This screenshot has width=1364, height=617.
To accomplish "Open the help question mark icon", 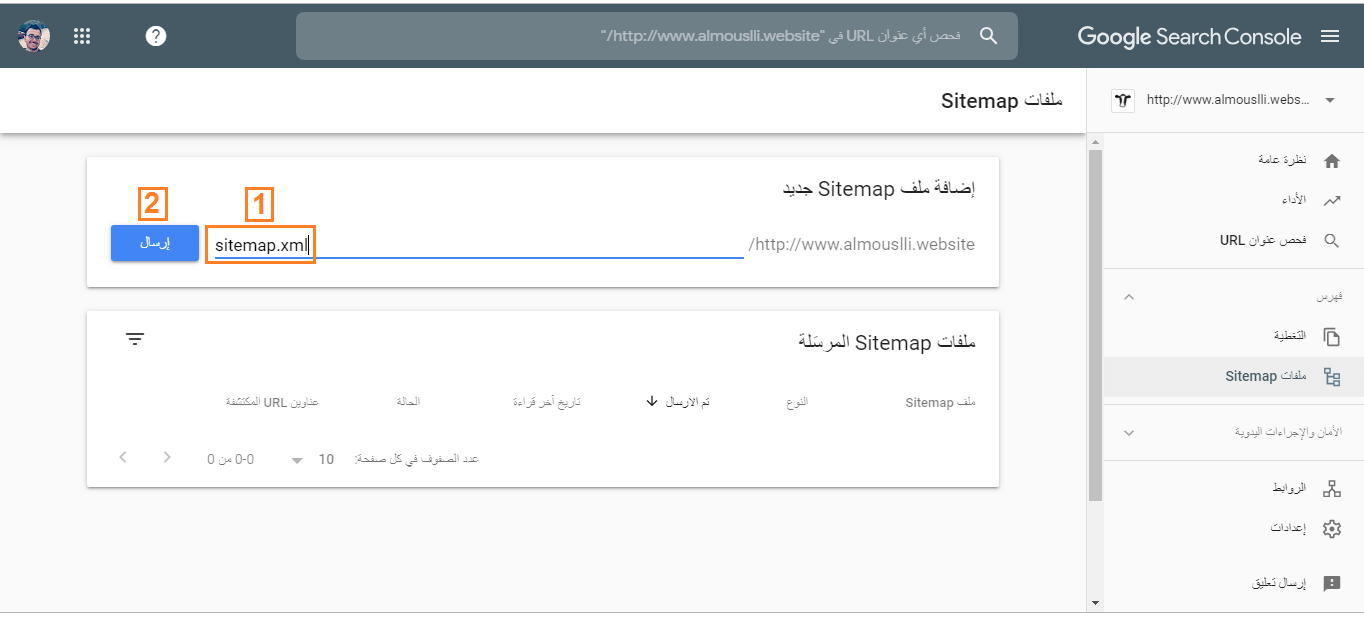I will 156,36.
